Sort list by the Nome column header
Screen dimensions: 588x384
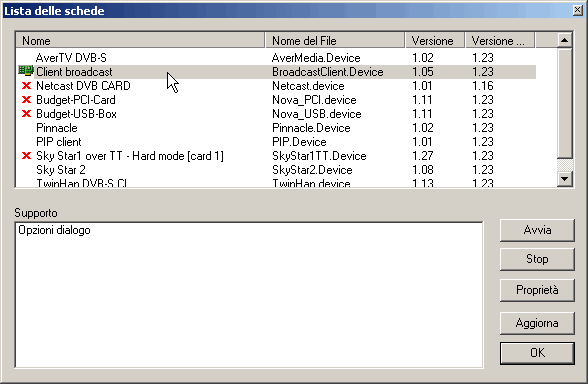140,40
